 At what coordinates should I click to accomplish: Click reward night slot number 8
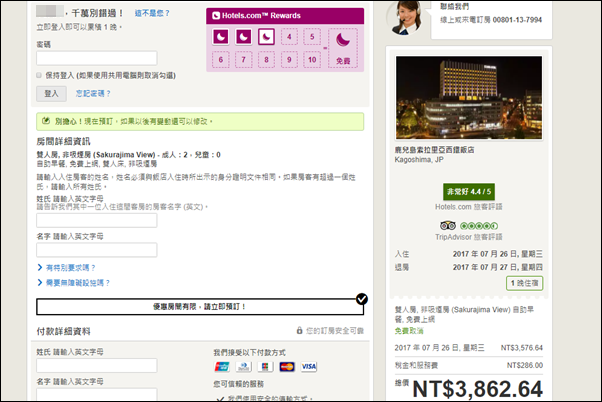click(266, 60)
